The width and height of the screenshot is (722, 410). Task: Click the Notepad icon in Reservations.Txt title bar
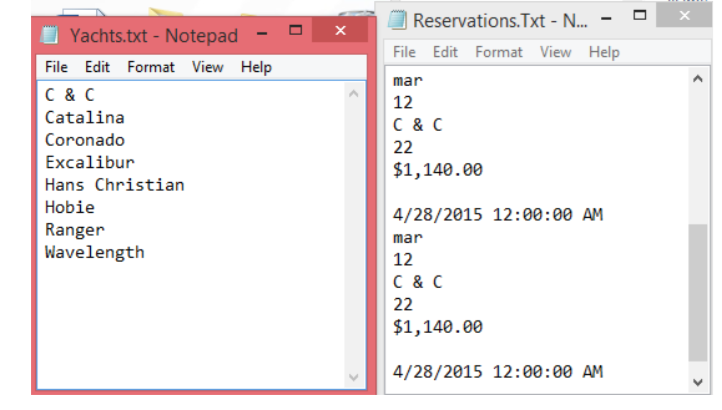pos(398,19)
